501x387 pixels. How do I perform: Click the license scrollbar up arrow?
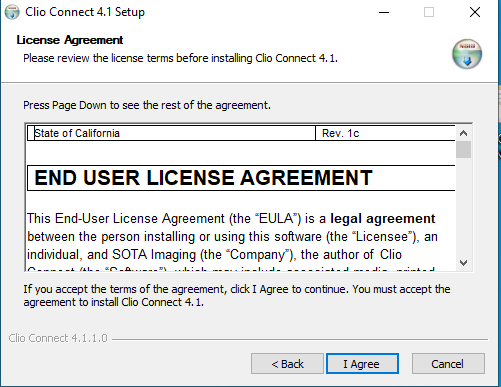(463, 133)
